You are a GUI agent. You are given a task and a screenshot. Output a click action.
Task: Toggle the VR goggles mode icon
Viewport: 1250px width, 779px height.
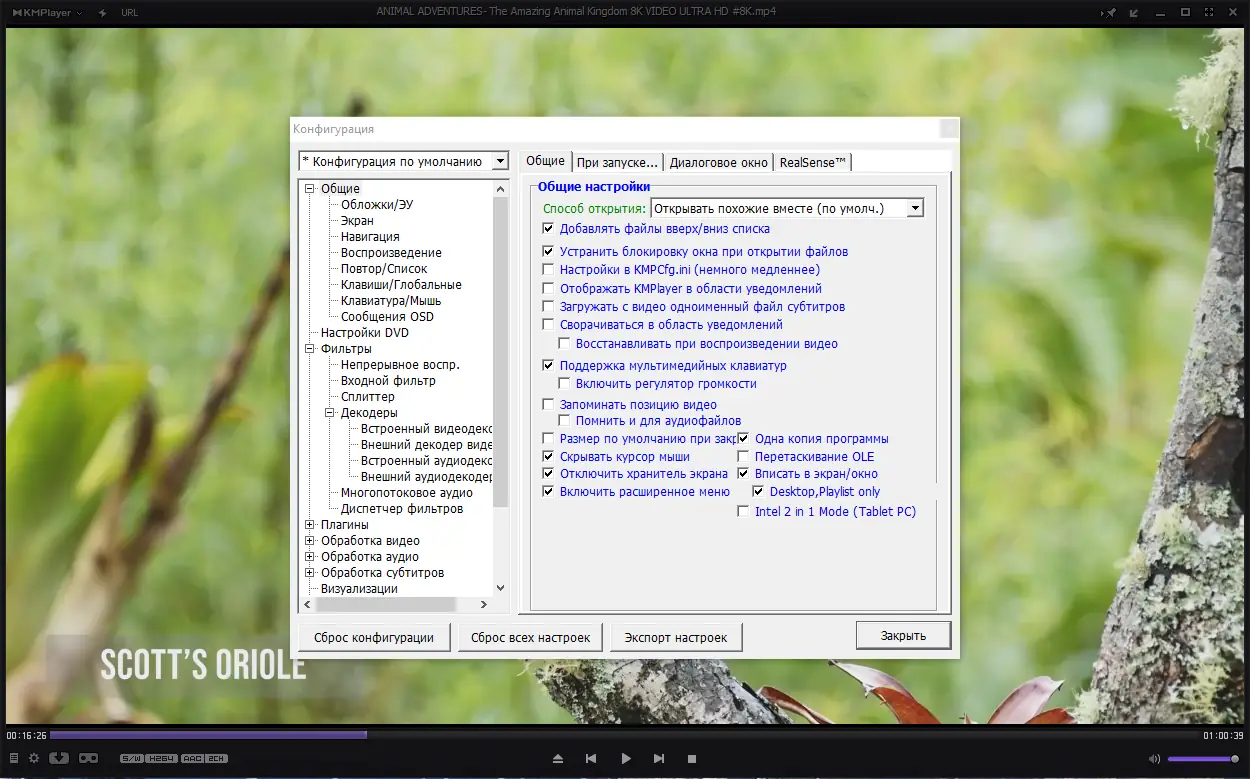tap(88, 758)
